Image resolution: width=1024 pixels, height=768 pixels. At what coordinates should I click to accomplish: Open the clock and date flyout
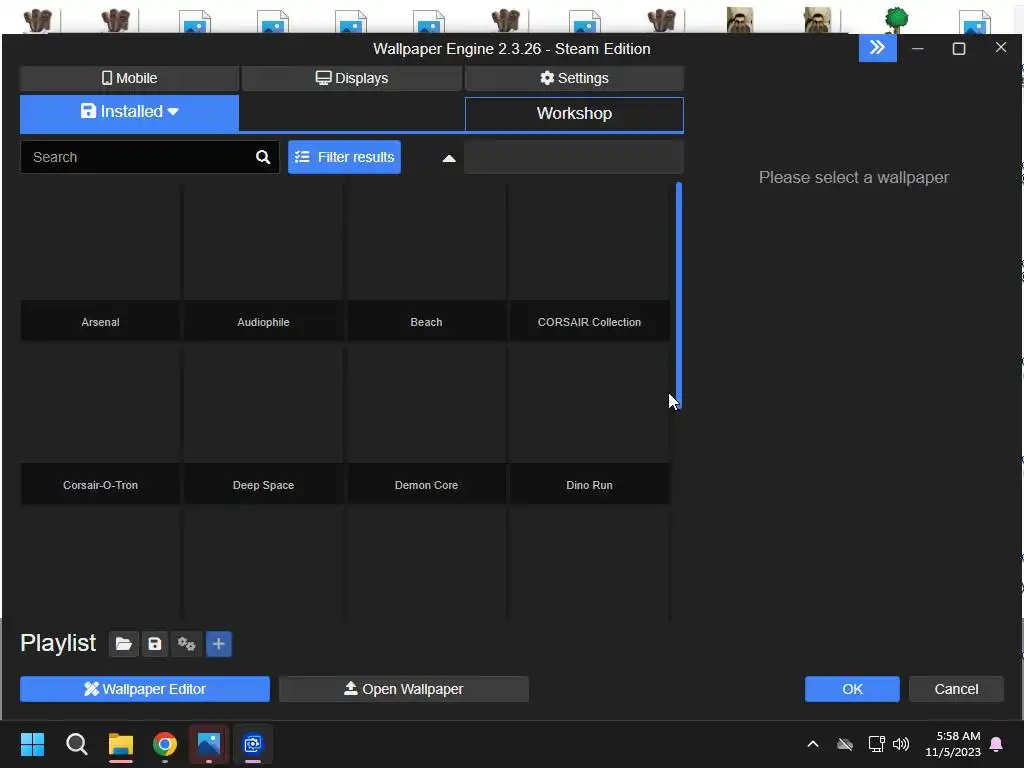tap(953, 744)
